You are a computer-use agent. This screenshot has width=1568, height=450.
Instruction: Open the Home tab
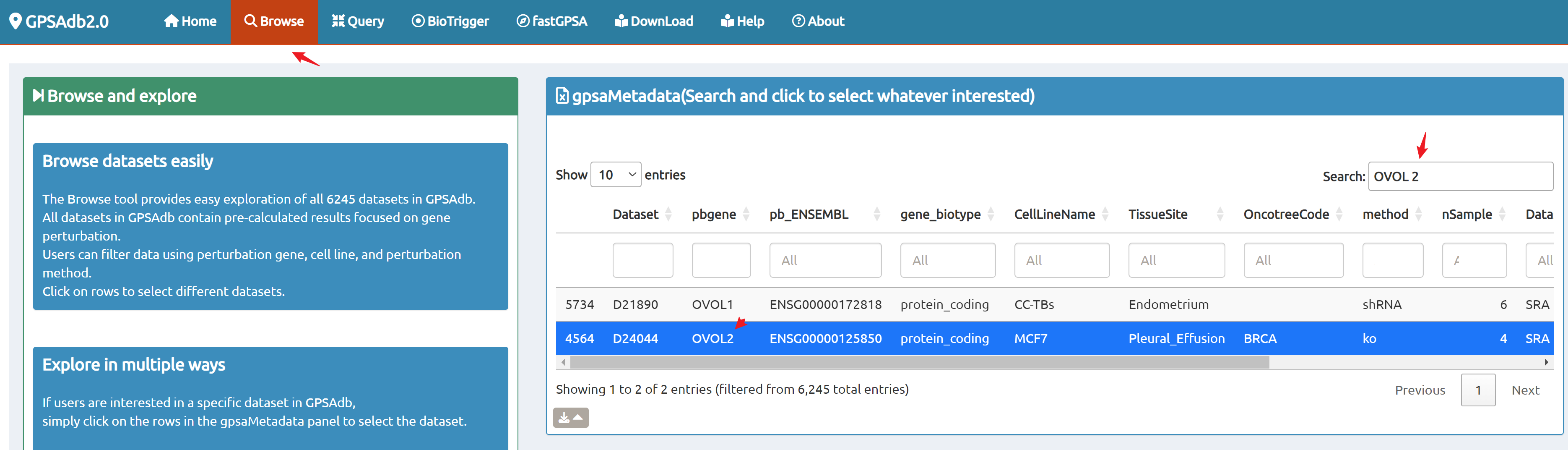190,21
